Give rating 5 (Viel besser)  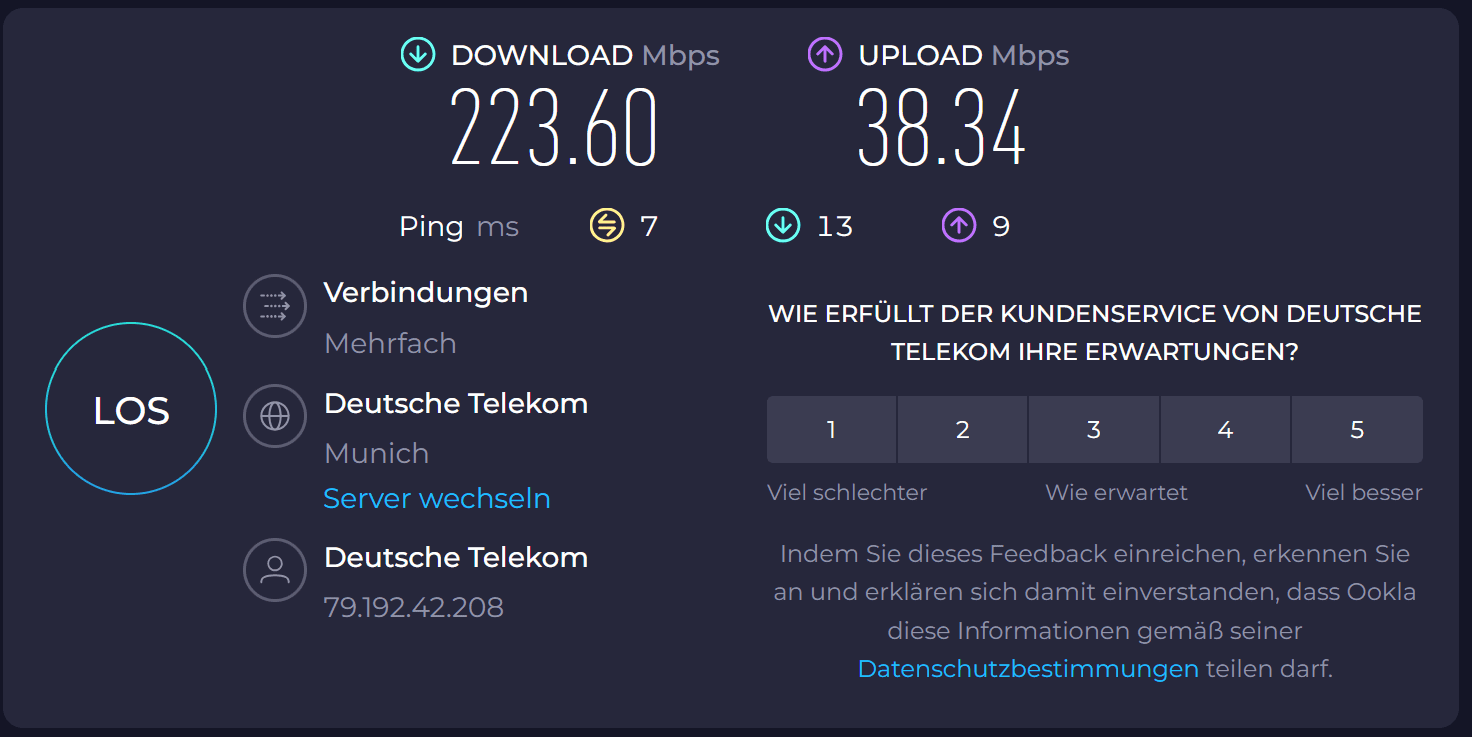[1357, 430]
